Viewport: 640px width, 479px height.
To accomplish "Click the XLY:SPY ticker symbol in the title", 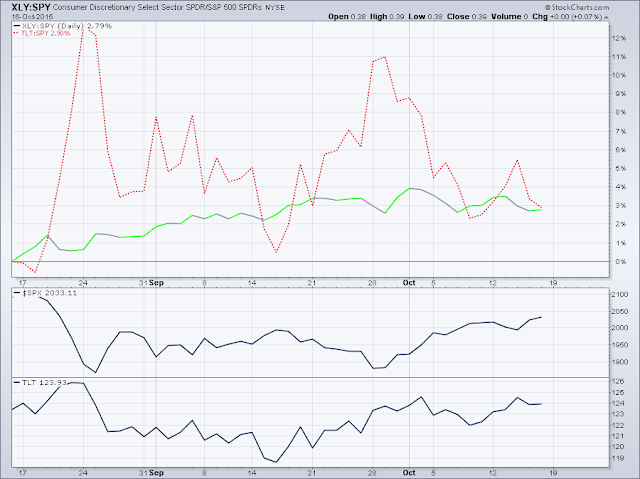I will click(31, 7).
